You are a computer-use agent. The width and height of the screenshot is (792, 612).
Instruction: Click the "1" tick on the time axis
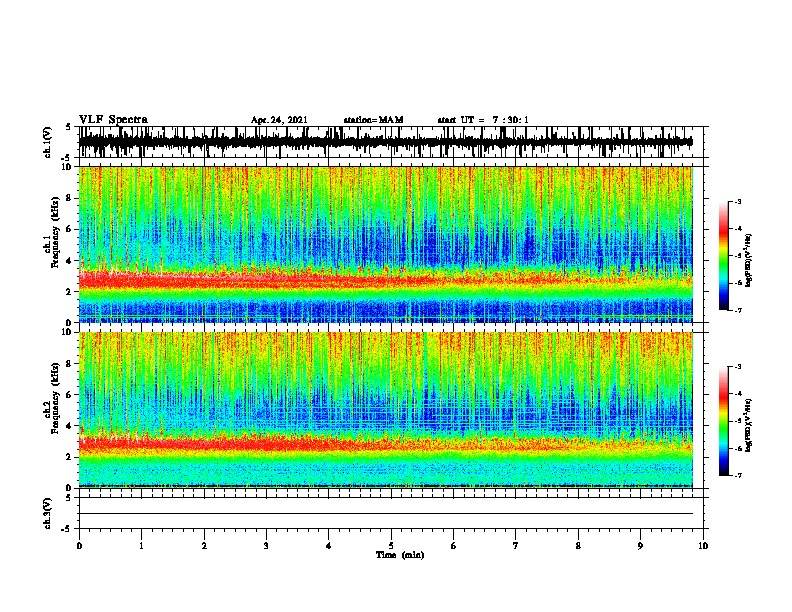tap(141, 546)
